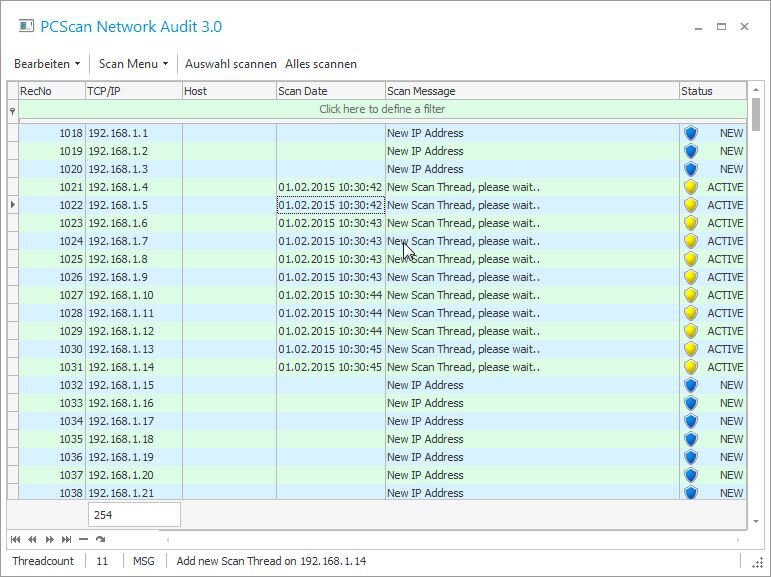Click status message 'Add new Scan Thread on 192.168.1.14'

[x=271, y=561]
